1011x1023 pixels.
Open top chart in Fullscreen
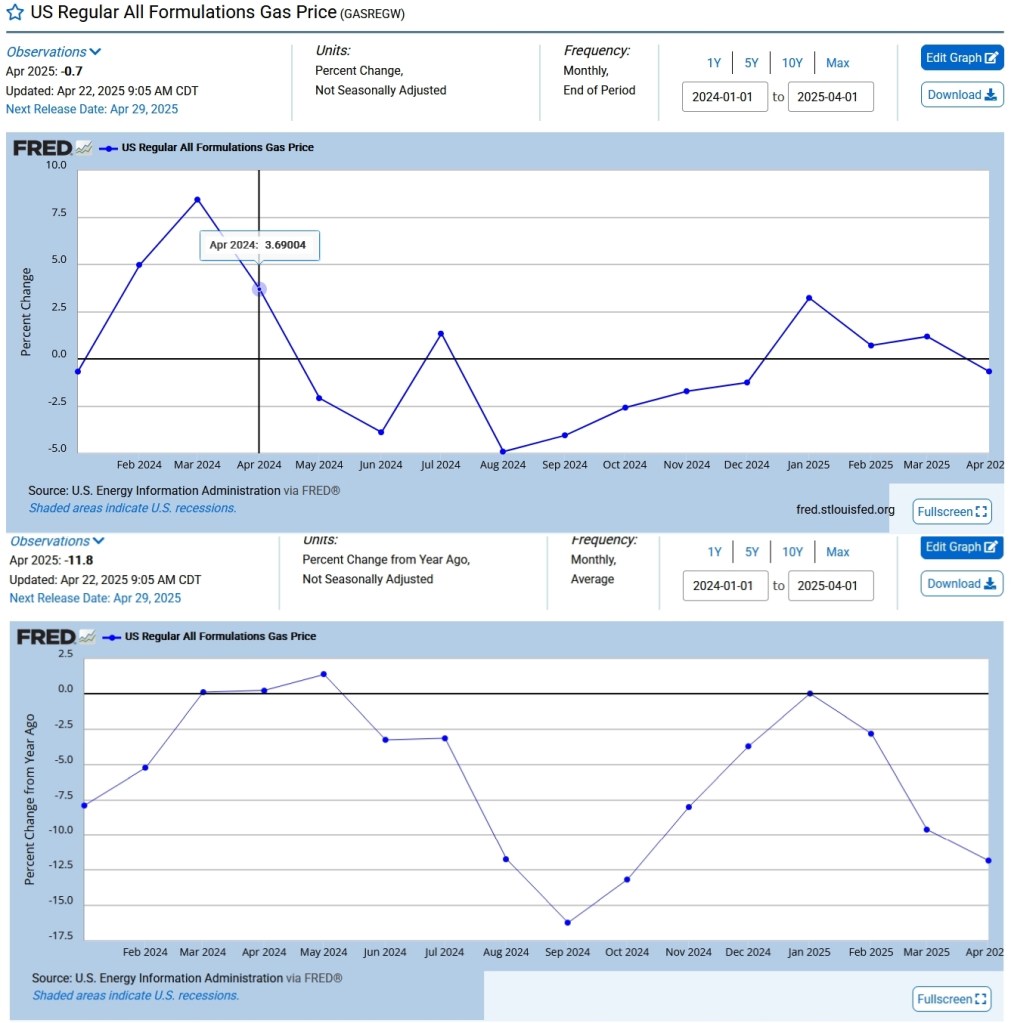(x=952, y=512)
